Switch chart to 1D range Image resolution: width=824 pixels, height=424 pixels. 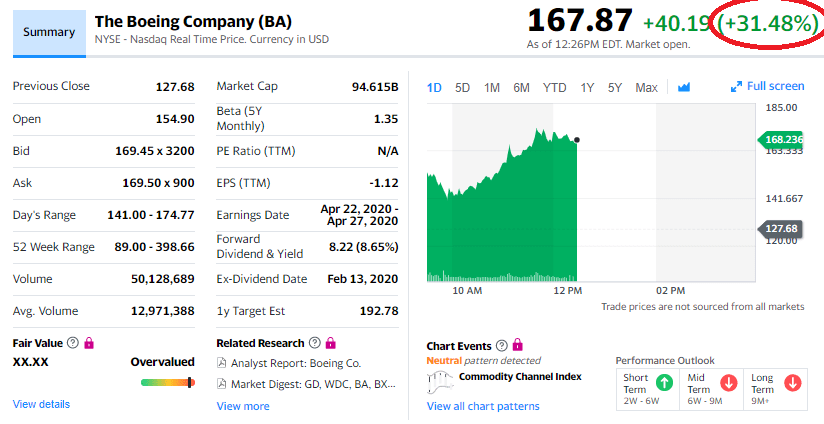click(434, 88)
